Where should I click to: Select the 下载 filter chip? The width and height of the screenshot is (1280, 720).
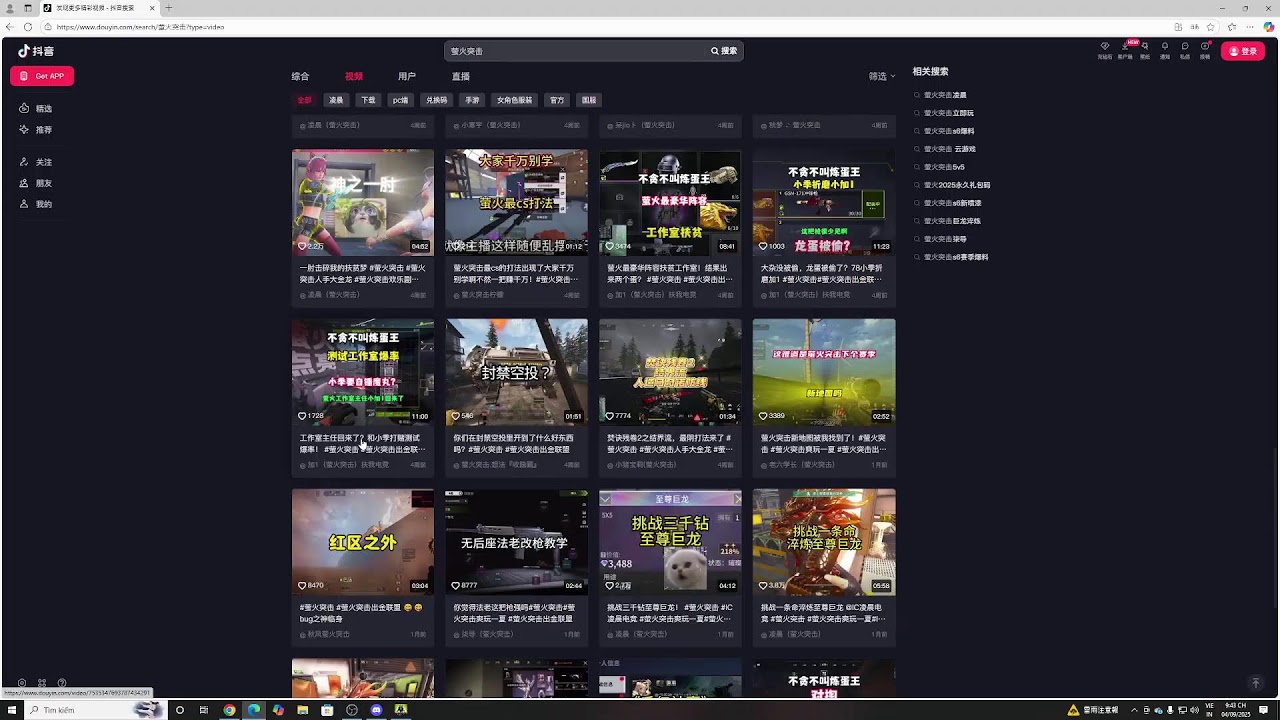[x=368, y=100]
